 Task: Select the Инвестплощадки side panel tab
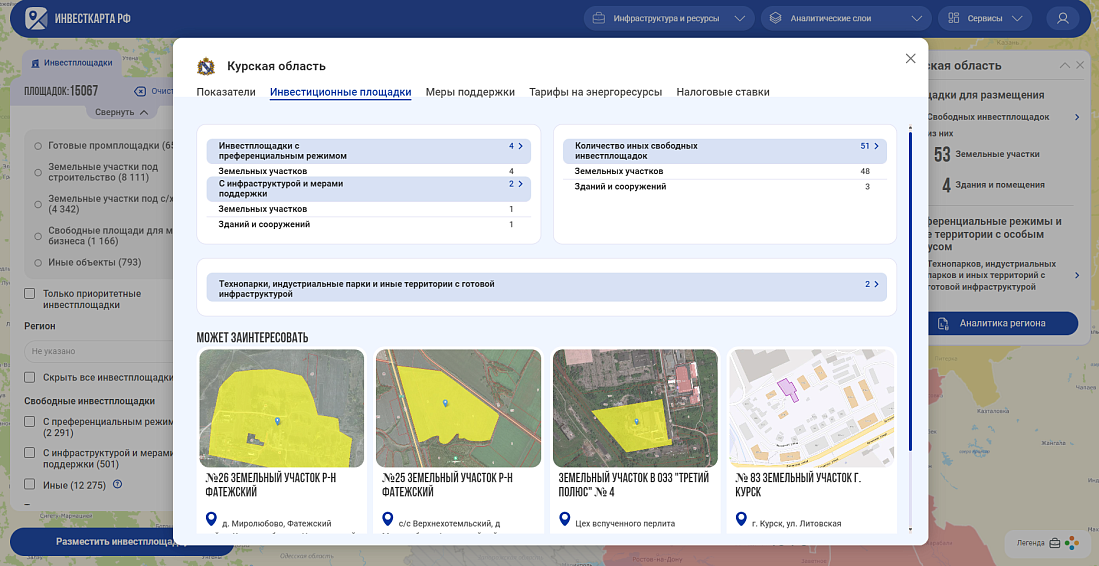click(72, 63)
